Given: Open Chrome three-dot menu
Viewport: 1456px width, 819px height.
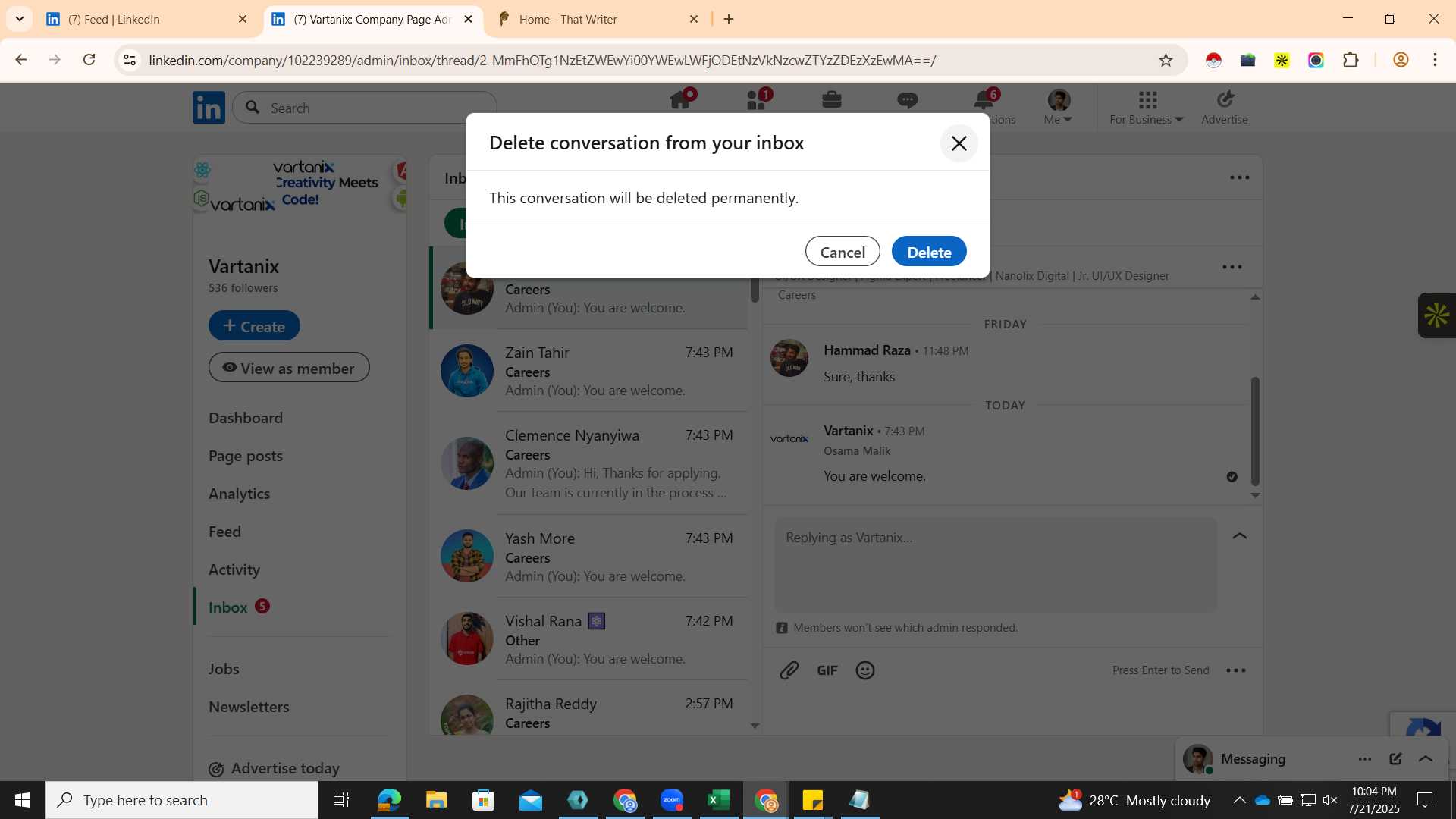Looking at the screenshot, I should coord(1435,60).
